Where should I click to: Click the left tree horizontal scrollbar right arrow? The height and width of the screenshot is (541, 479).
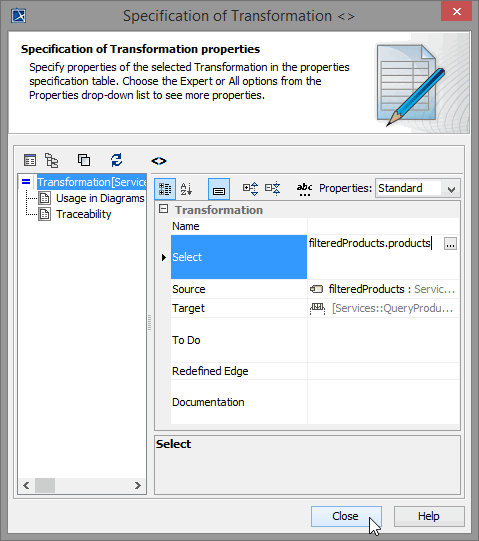pos(138,485)
